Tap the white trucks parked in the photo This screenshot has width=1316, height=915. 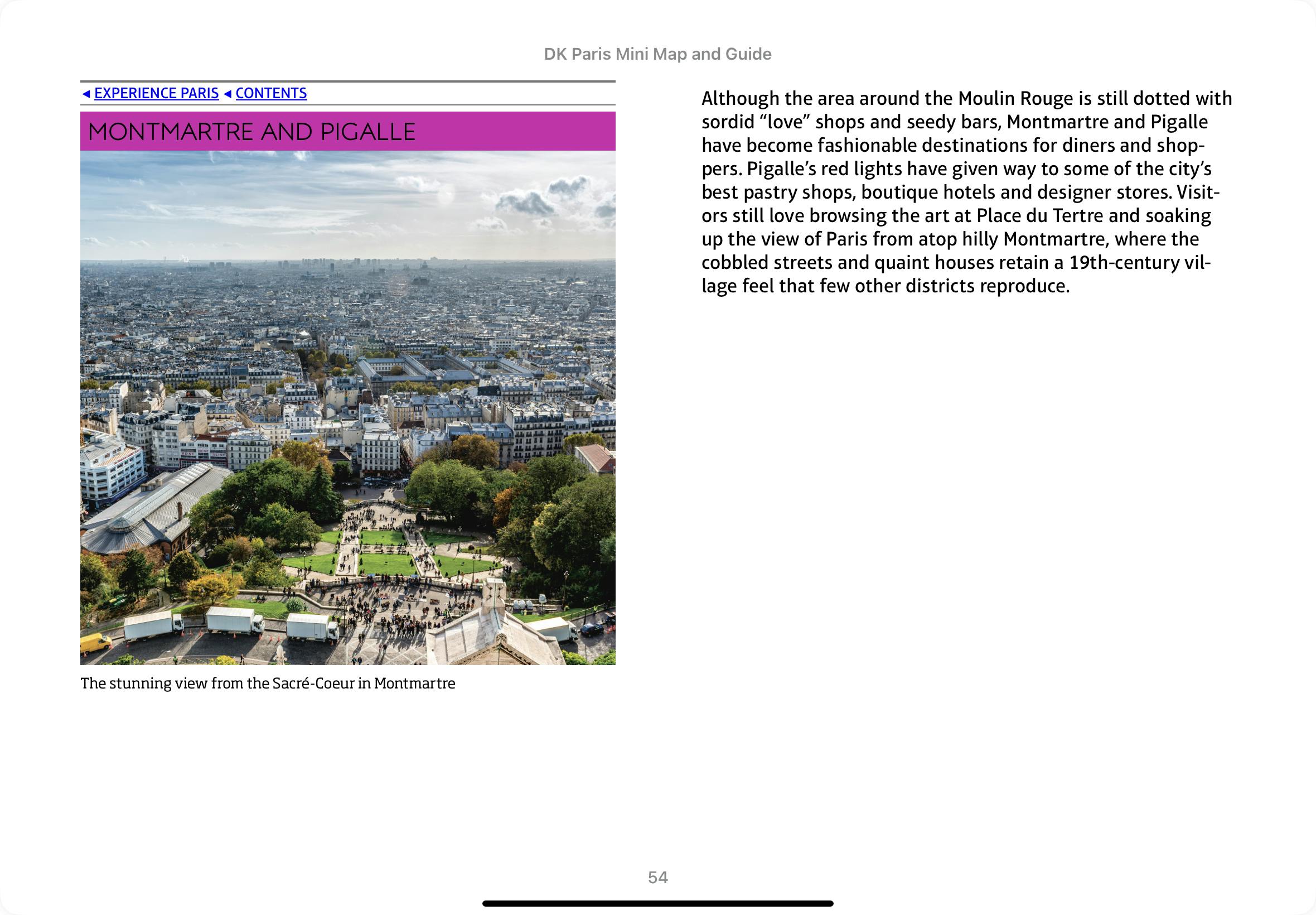235,621
